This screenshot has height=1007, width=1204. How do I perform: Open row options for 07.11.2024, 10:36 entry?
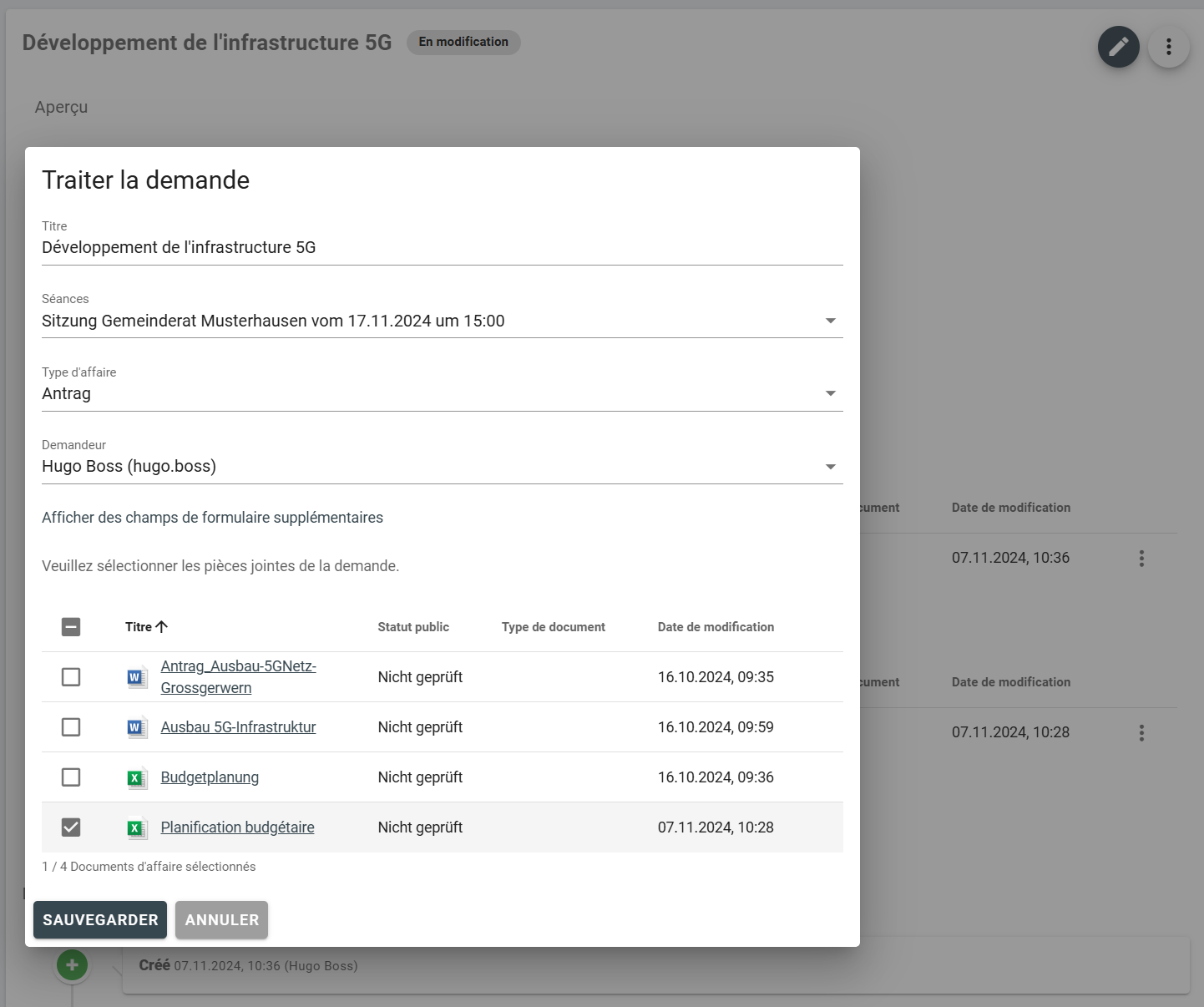click(1141, 559)
